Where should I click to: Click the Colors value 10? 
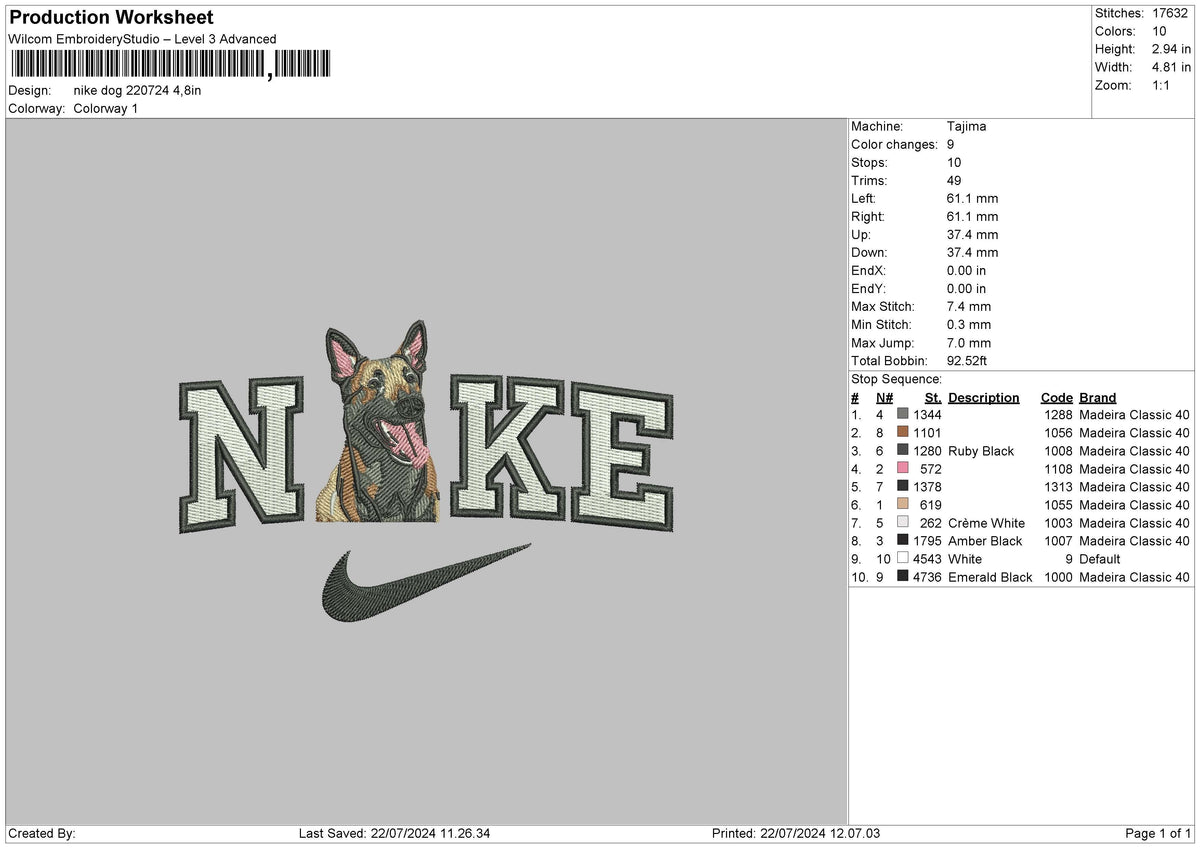pos(1160,31)
